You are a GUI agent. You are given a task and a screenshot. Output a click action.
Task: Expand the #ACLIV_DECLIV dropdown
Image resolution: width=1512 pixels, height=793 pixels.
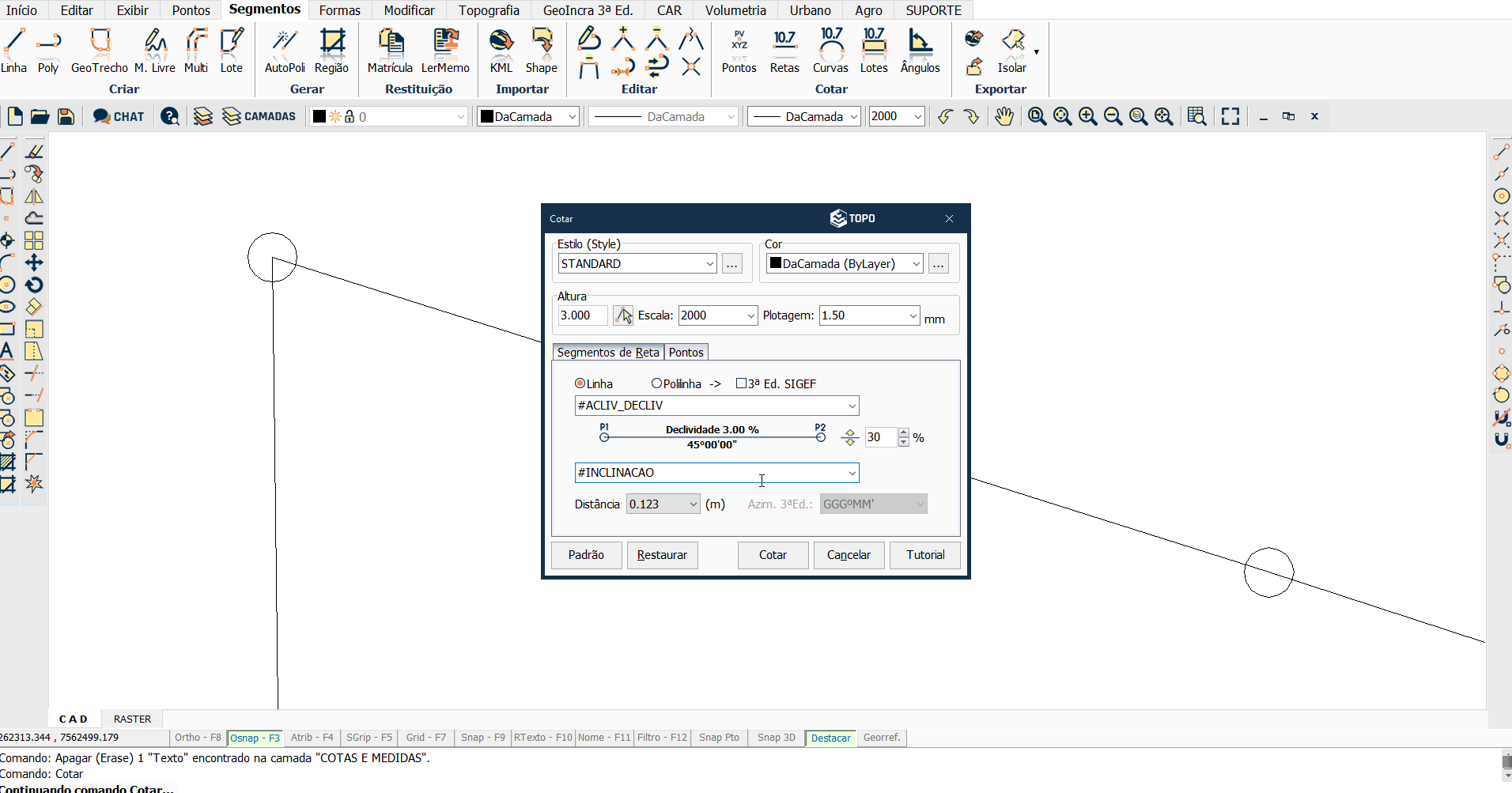[852, 406]
